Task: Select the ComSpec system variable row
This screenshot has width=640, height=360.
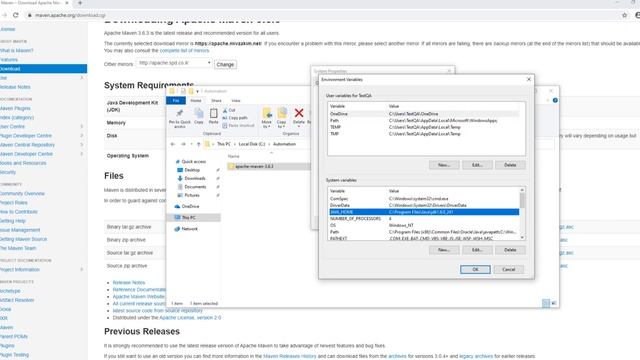Action: 424,199
